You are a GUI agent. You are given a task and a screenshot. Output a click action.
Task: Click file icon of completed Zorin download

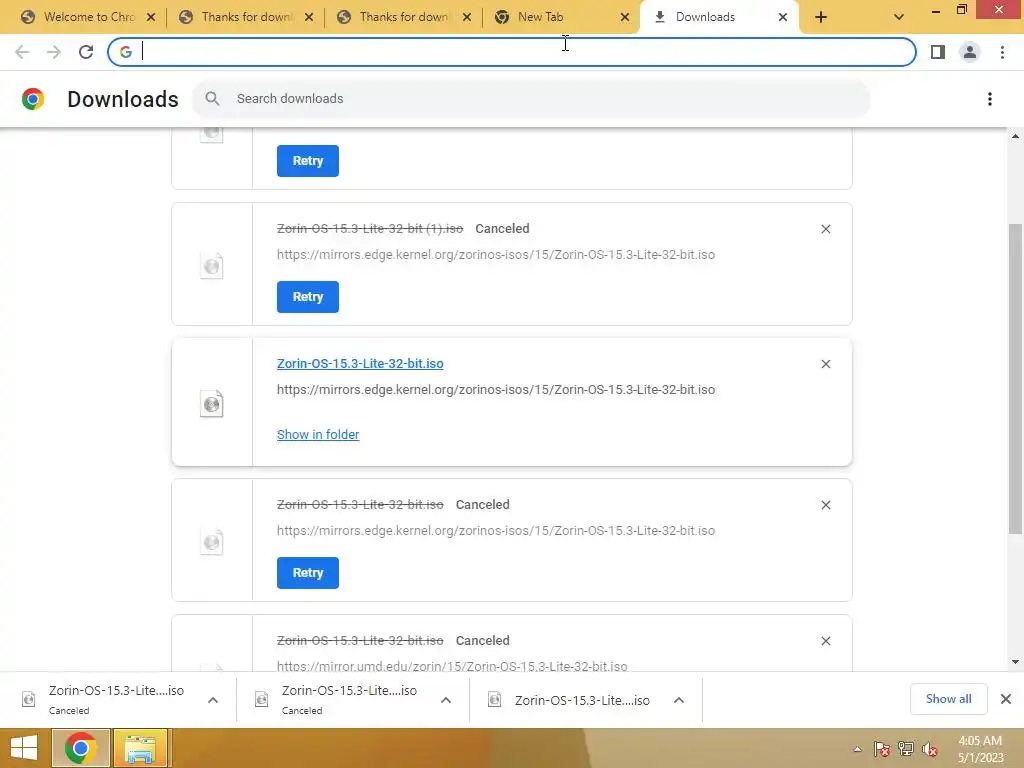coord(212,404)
